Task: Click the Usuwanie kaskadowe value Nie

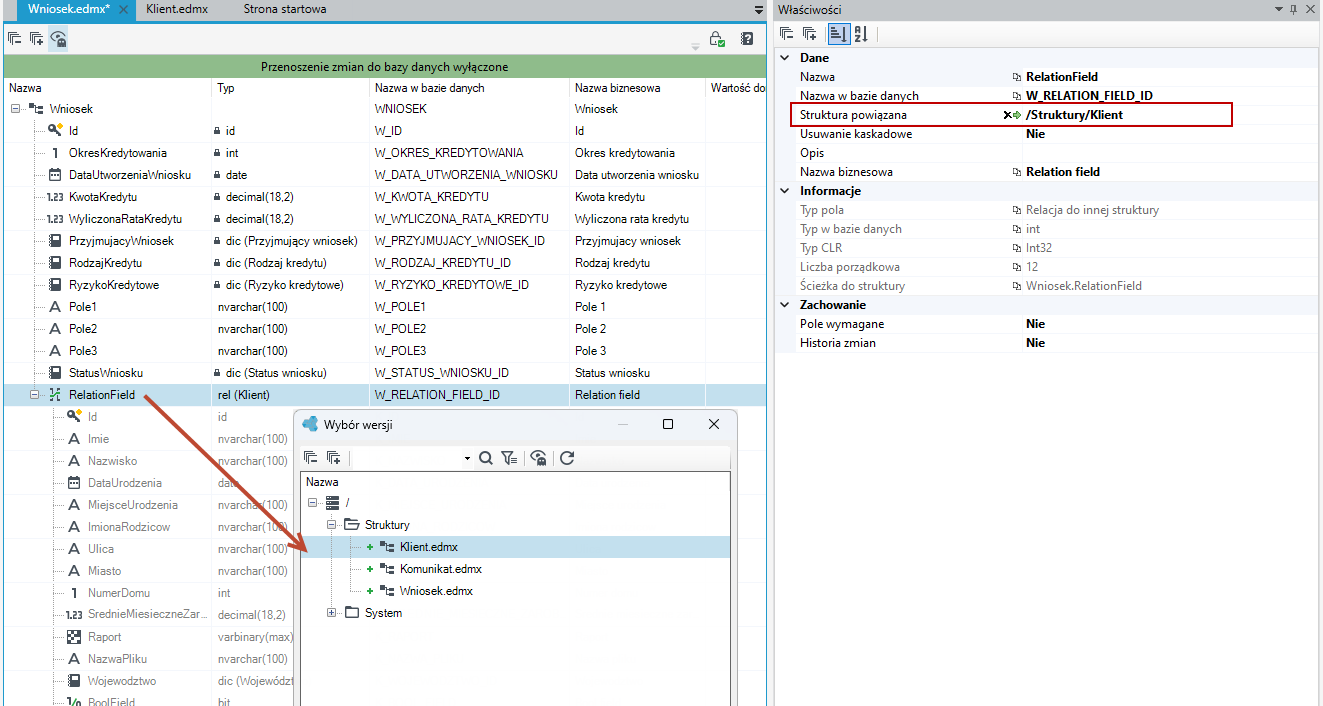Action: 1035,134
